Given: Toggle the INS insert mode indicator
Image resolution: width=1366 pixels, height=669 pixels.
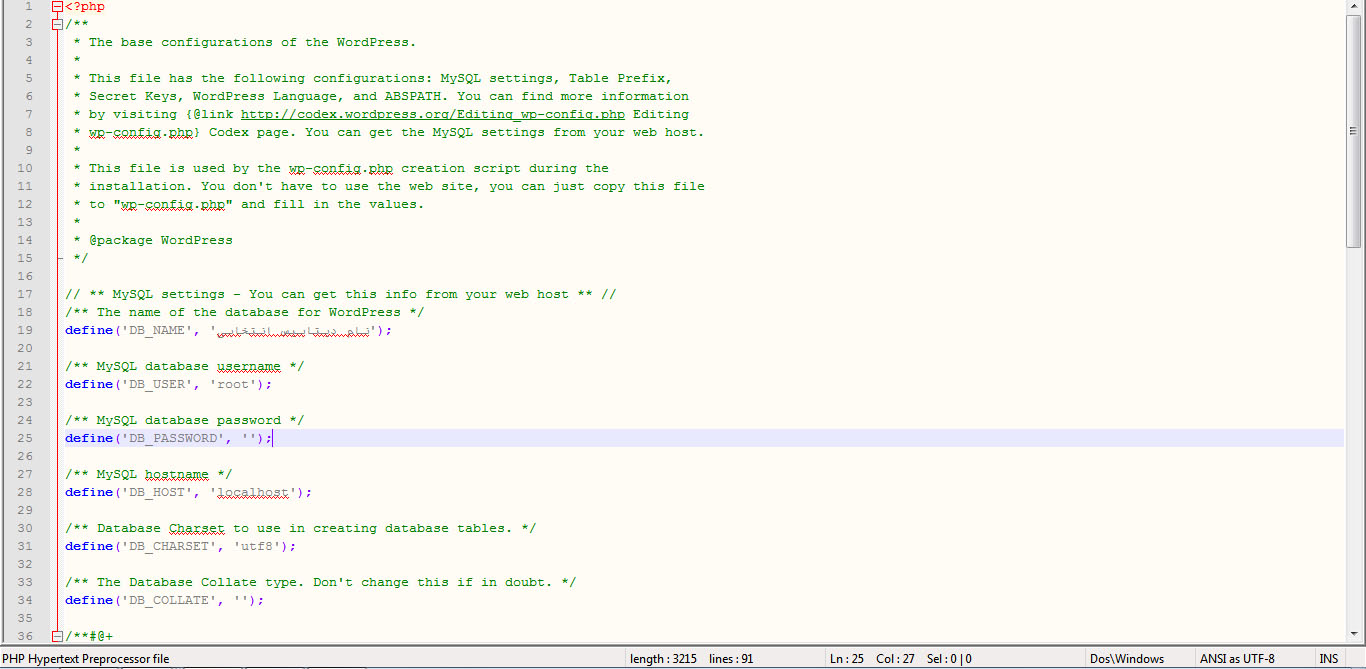Looking at the screenshot, I should [1328, 659].
